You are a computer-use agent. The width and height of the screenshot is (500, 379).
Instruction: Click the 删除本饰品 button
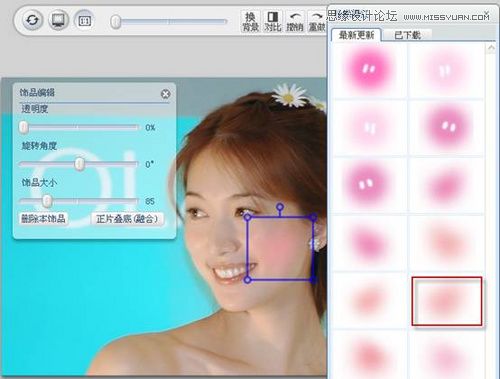click(x=43, y=219)
